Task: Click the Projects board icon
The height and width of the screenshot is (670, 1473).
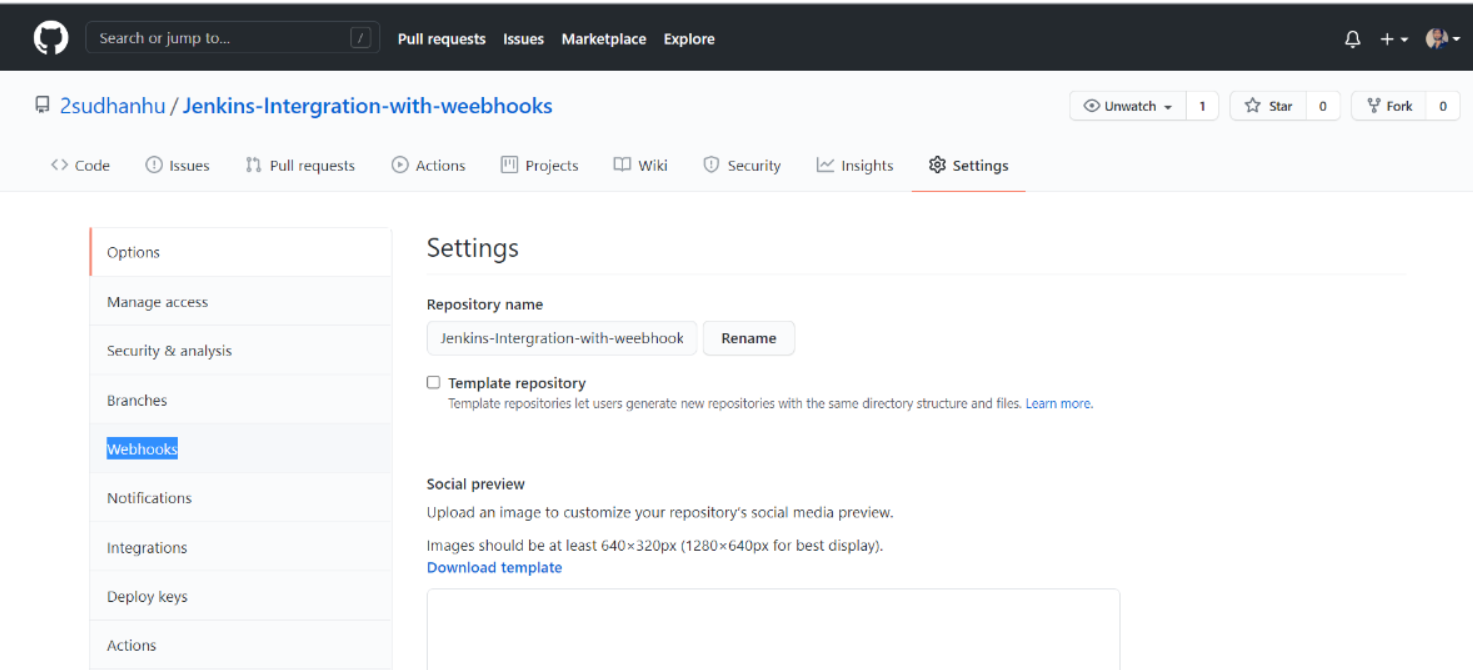Action: [510, 165]
